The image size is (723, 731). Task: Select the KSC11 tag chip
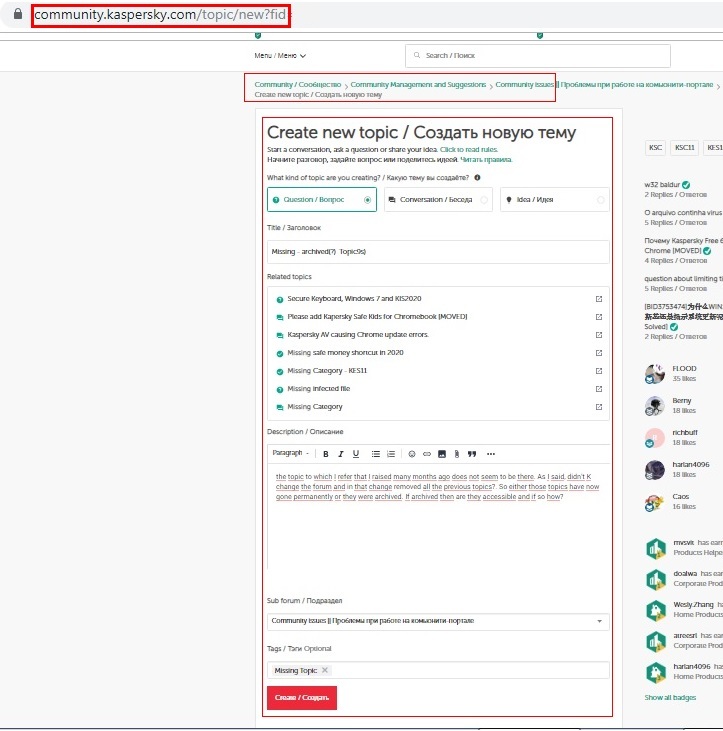click(x=685, y=147)
